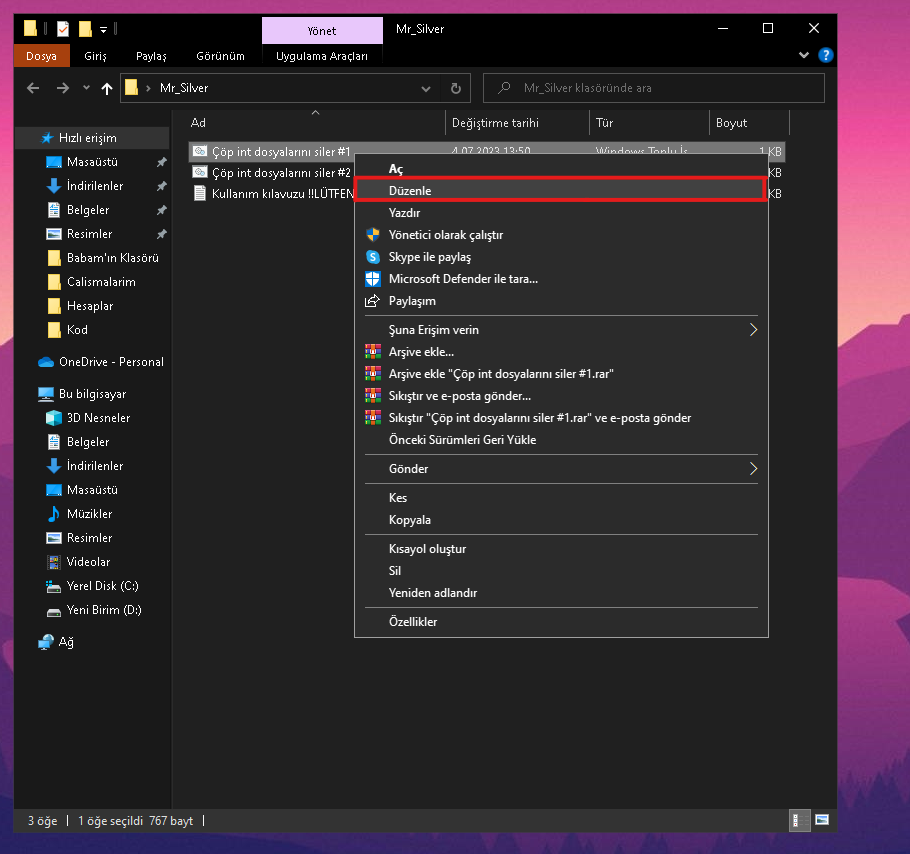The image size is (910, 854).
Task: Click the Videolar film icon
Action: [x=53, y=562]
